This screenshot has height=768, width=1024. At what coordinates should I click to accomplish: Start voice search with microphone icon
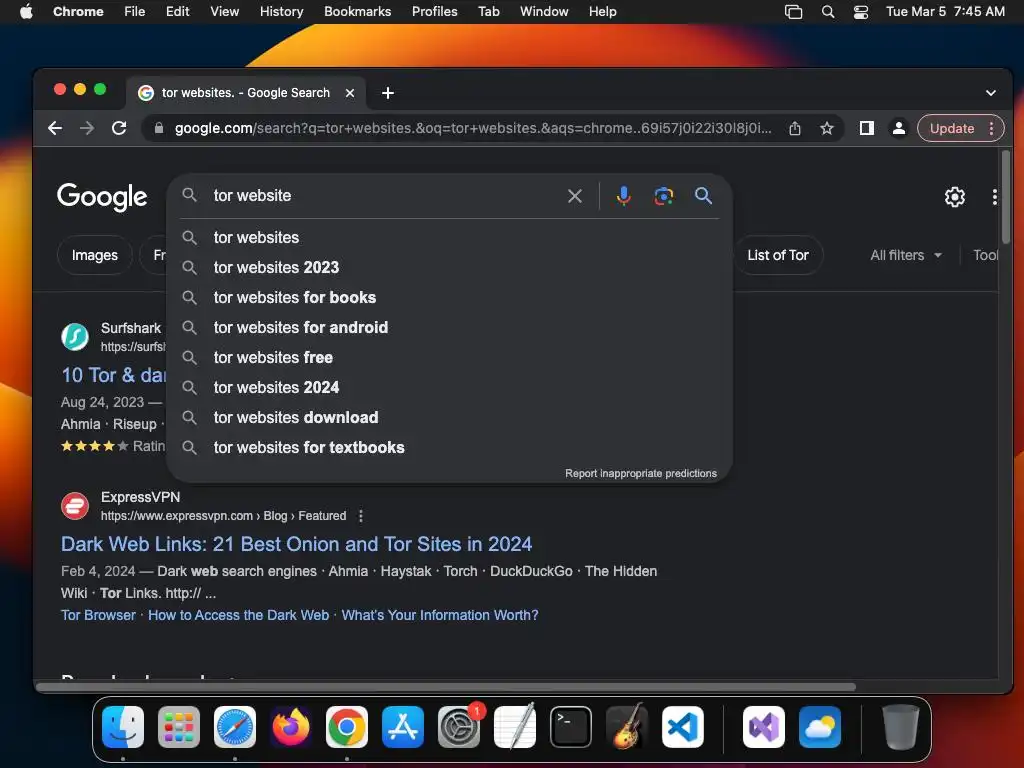point(624,196)
